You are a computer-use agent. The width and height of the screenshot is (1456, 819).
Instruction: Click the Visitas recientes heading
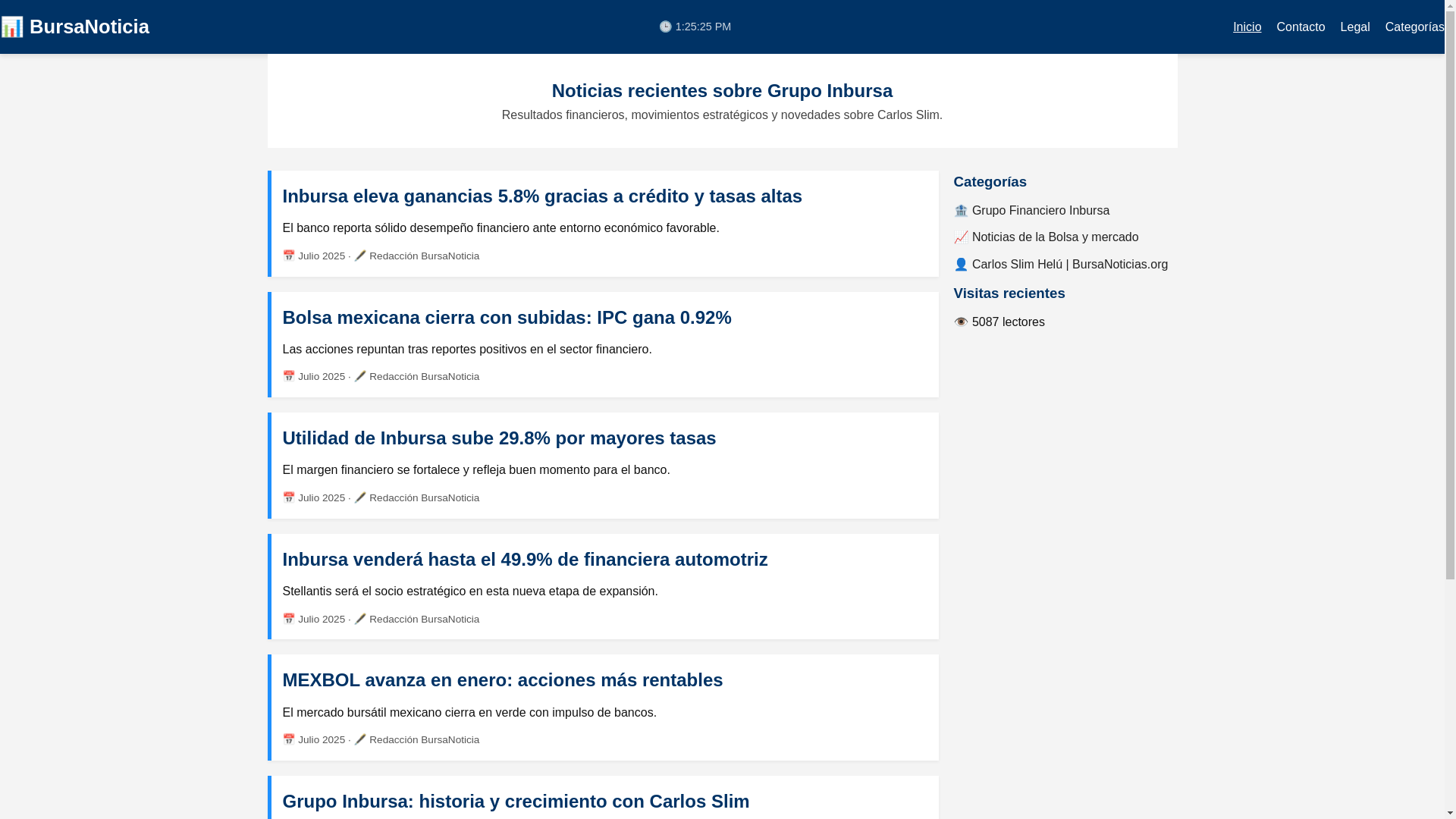coord(1009,293)
